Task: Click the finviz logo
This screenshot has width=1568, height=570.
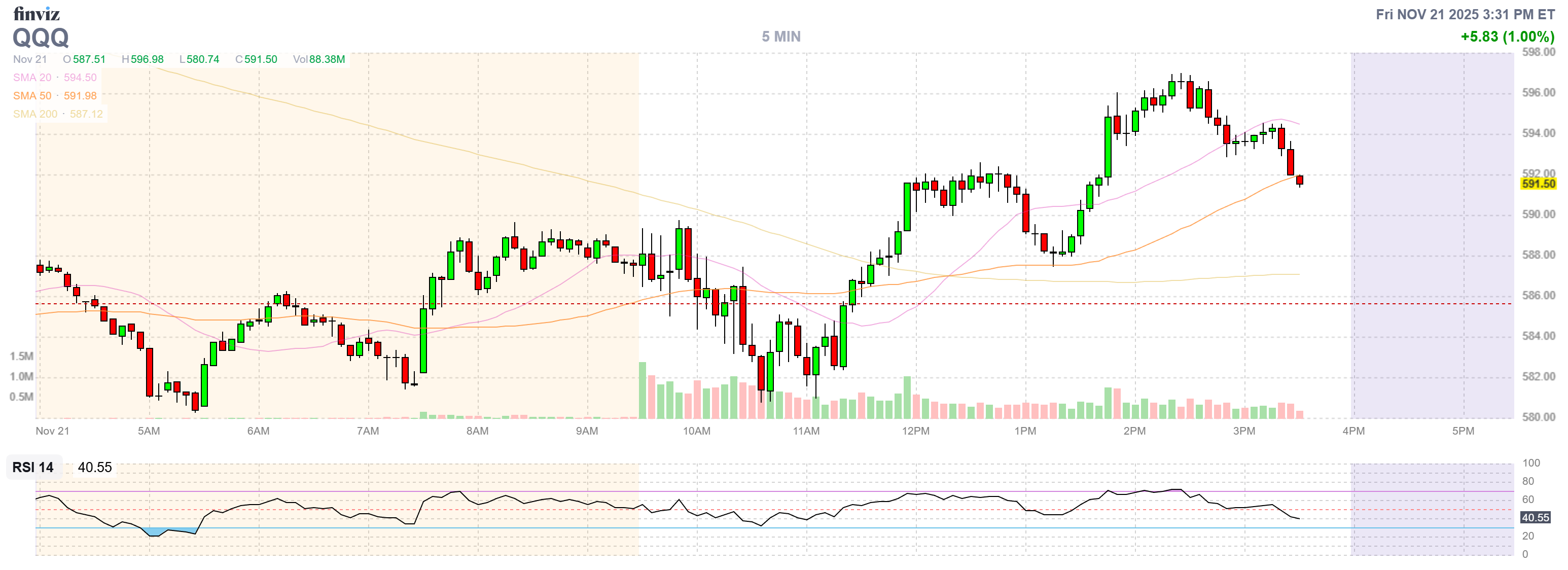Action: (37, 13)
